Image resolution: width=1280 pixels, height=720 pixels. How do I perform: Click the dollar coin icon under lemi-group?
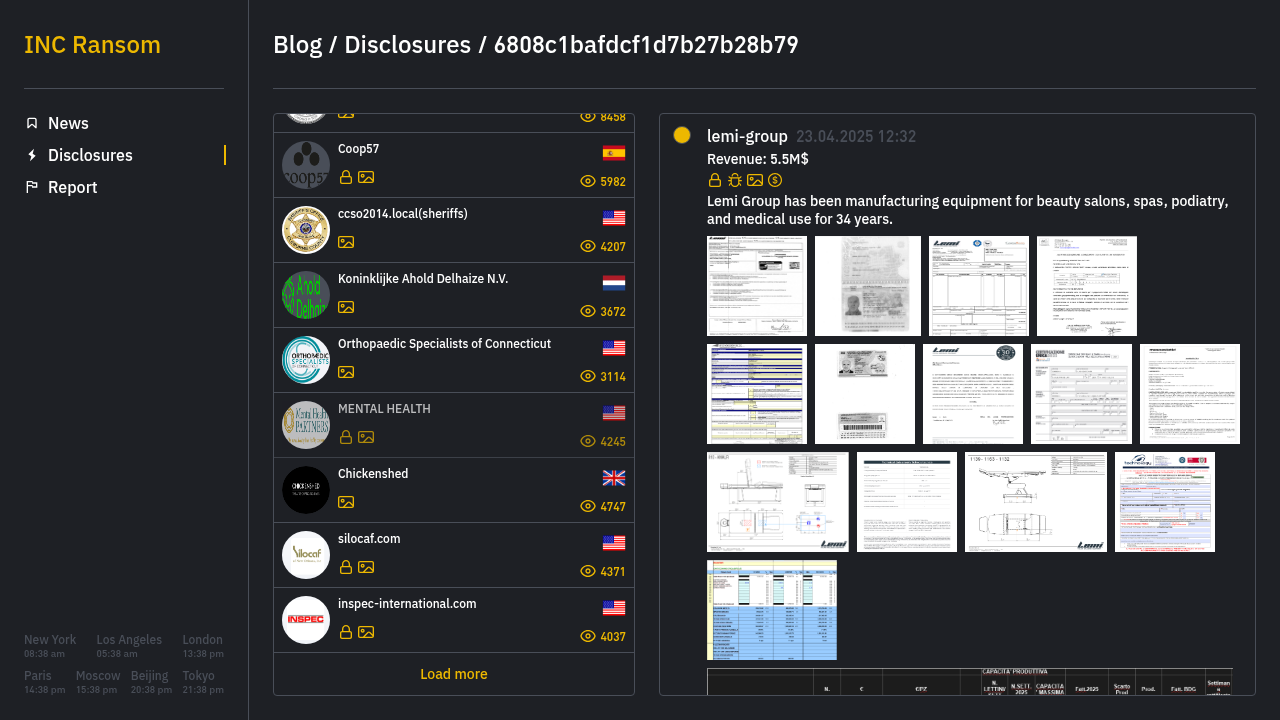[x=775, y=180]
